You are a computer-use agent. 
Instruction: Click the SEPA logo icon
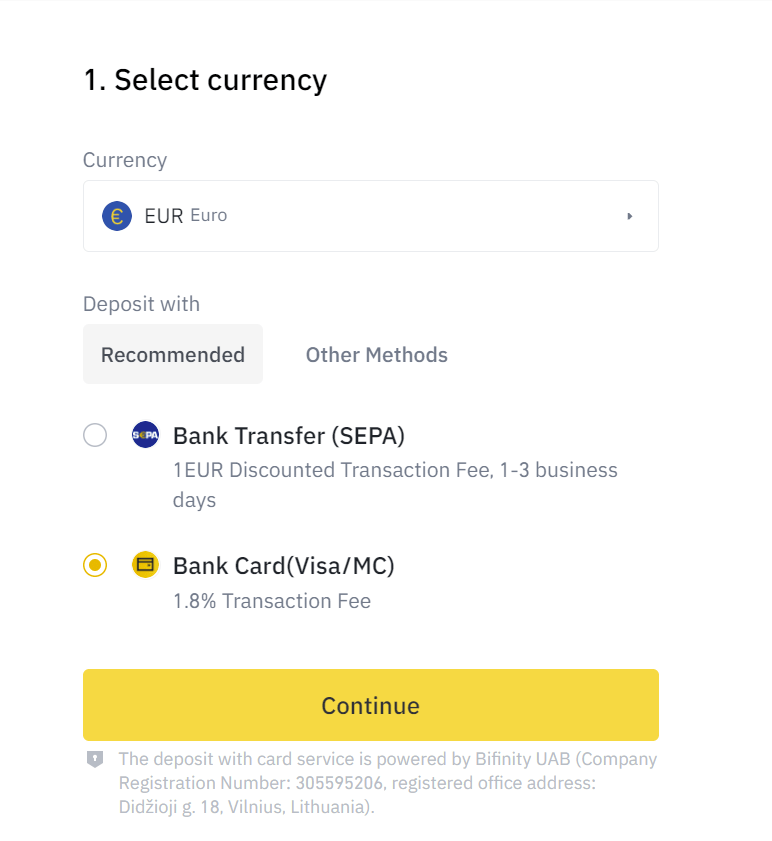tap(145, 435)
